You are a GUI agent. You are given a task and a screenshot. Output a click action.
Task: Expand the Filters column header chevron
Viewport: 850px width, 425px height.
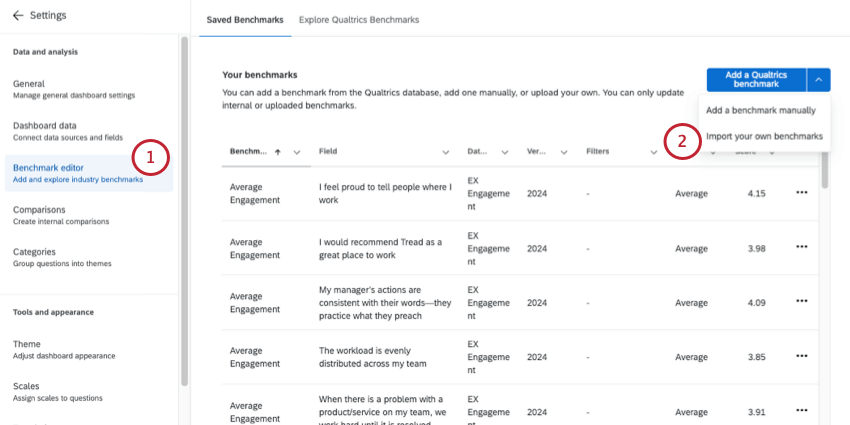(653, 152)
